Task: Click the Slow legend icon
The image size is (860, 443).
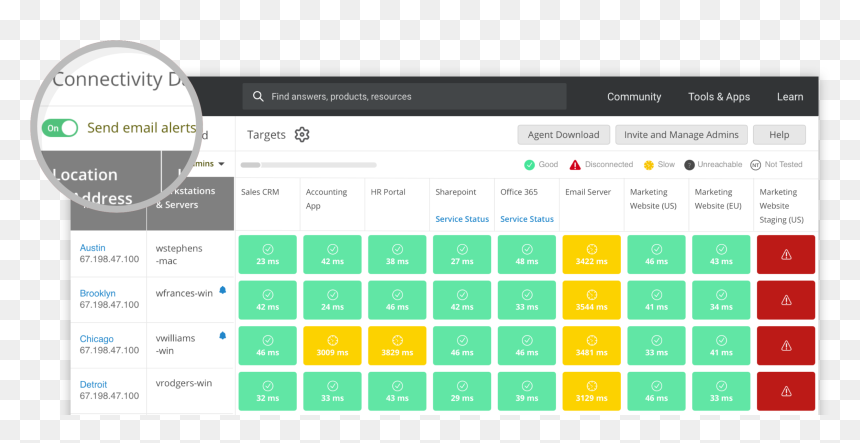Action: [x=649, y=164]
